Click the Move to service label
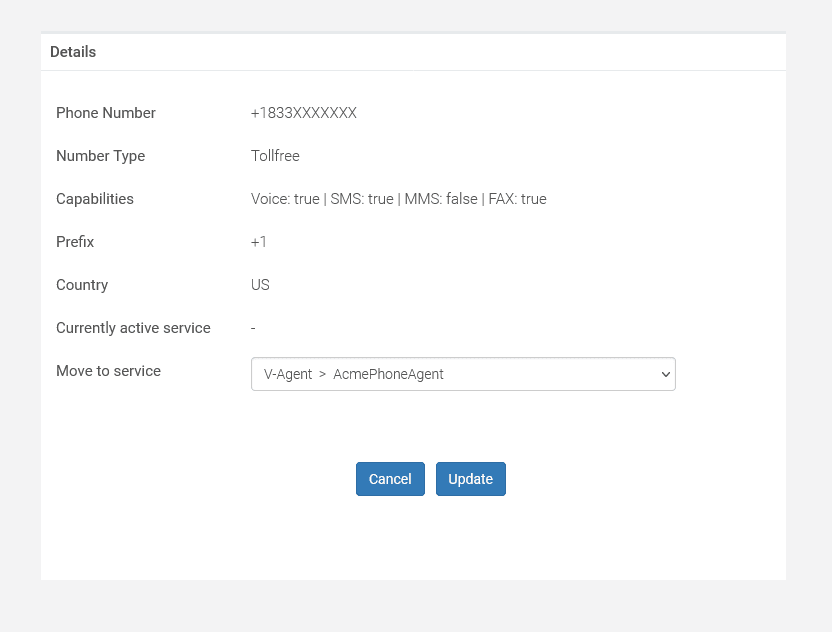The image size is (832, 632). click(x=108, y=370)
